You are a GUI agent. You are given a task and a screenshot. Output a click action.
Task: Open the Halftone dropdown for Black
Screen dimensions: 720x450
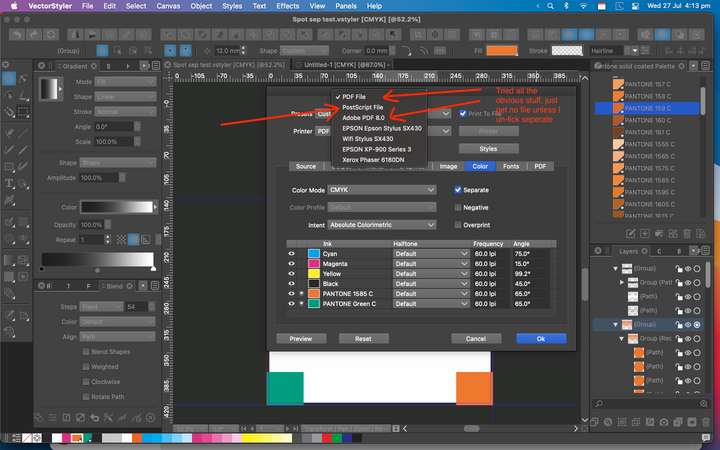click(x=431, y=284)
